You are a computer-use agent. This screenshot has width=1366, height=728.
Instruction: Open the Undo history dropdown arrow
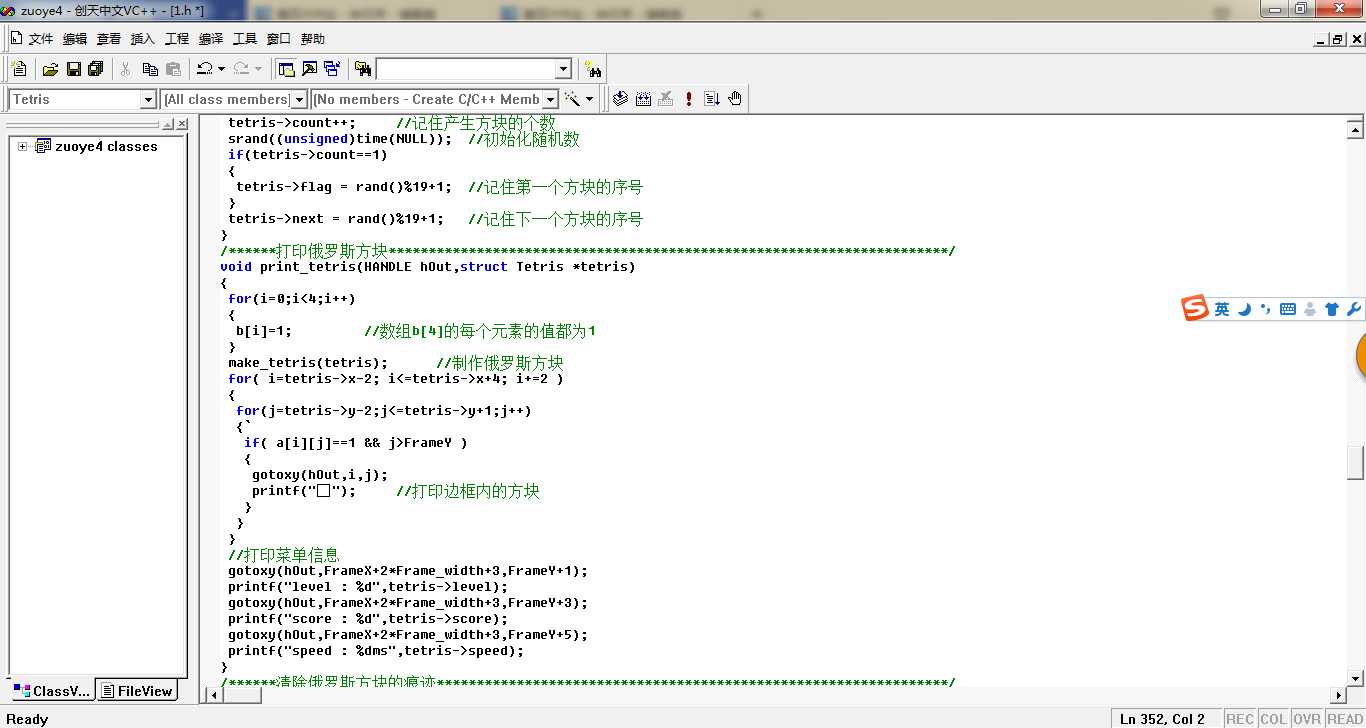point(221,69)
